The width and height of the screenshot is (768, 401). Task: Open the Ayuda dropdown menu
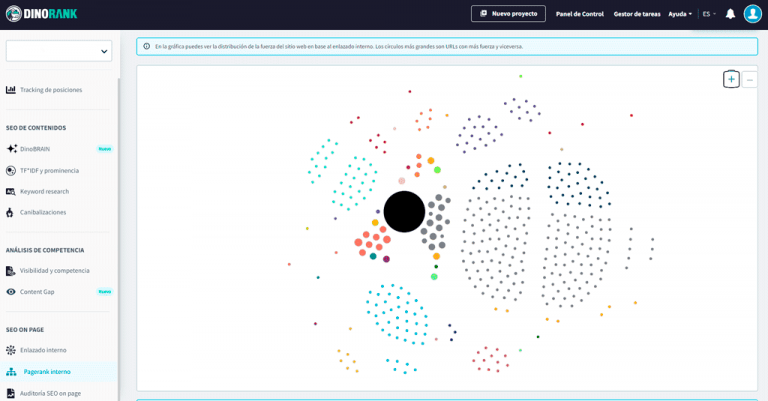click(679, 14)
